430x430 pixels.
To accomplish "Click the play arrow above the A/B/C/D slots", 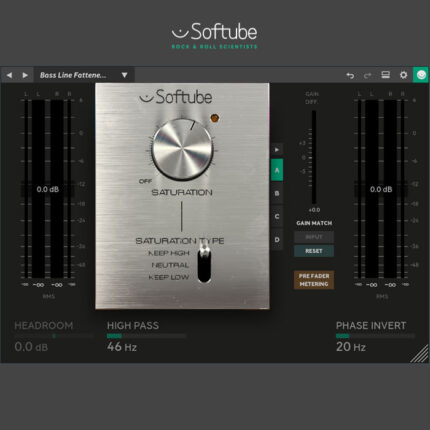I will click(x=277, y=150).
